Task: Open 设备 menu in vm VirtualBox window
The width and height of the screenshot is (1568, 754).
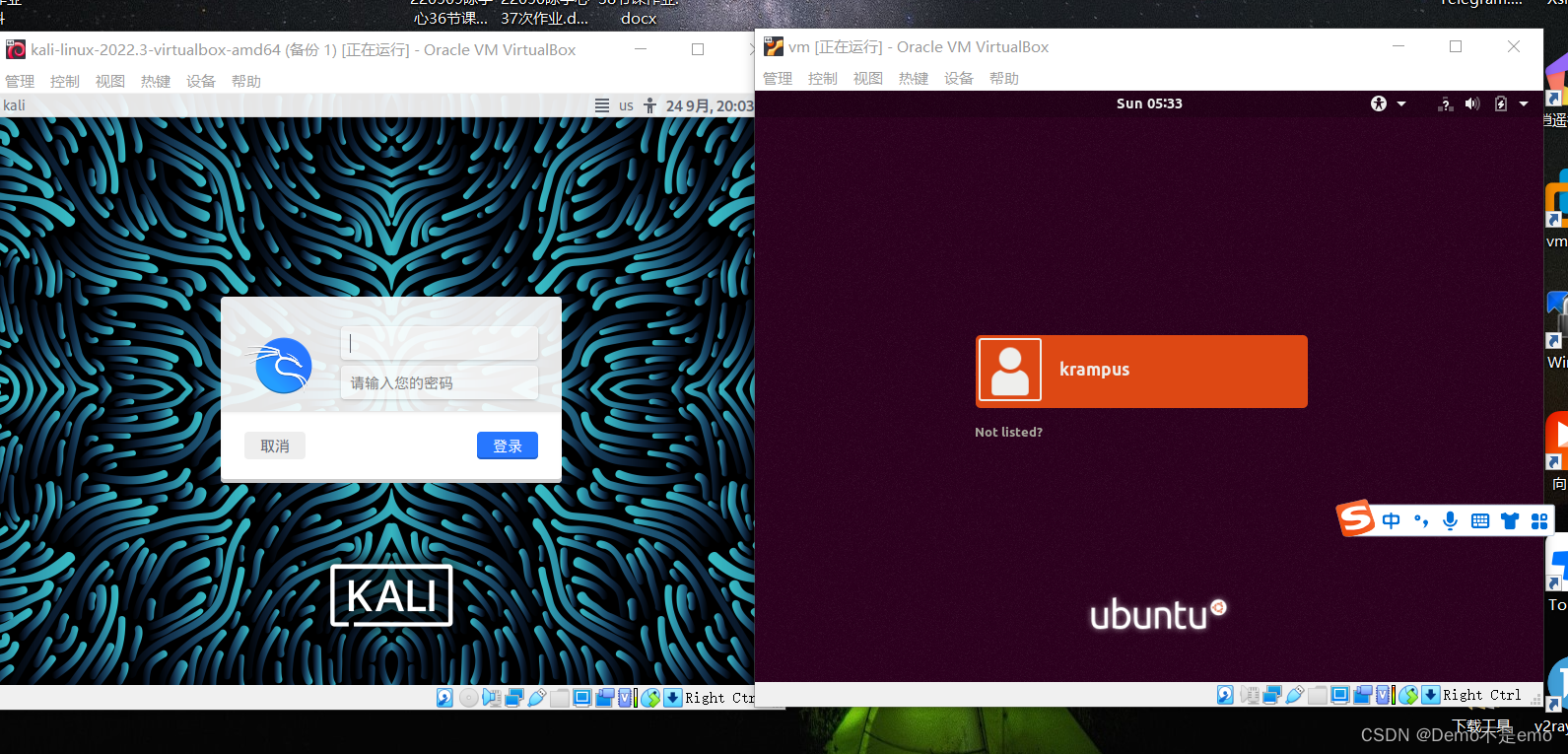Action: coord(959,78)
